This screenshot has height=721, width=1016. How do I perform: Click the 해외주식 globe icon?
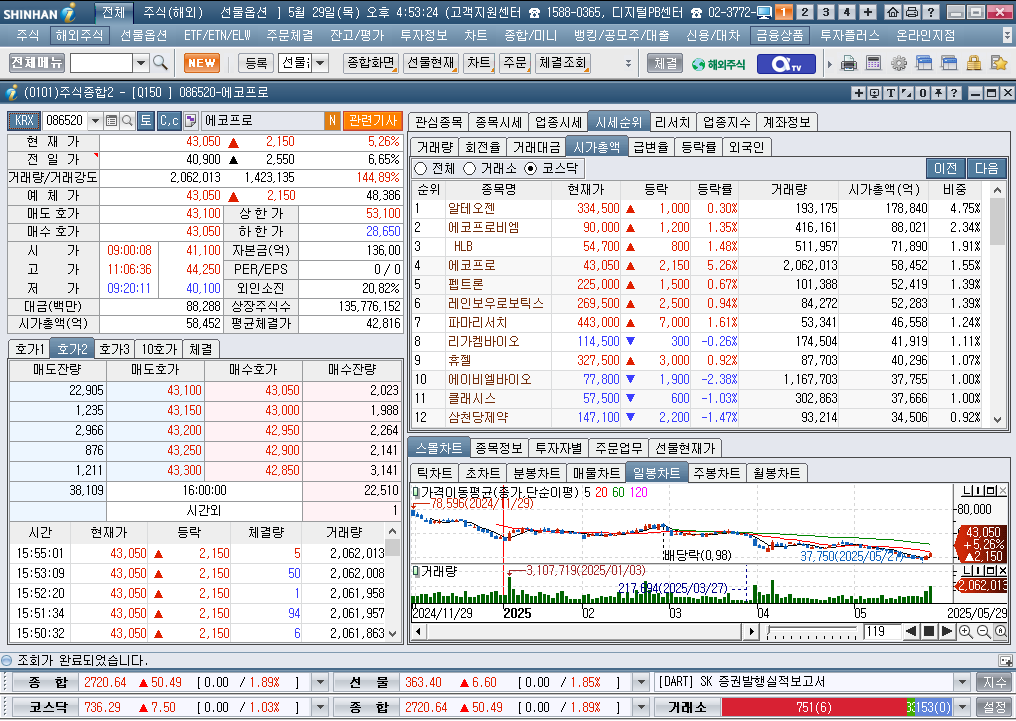click(719, 63)
